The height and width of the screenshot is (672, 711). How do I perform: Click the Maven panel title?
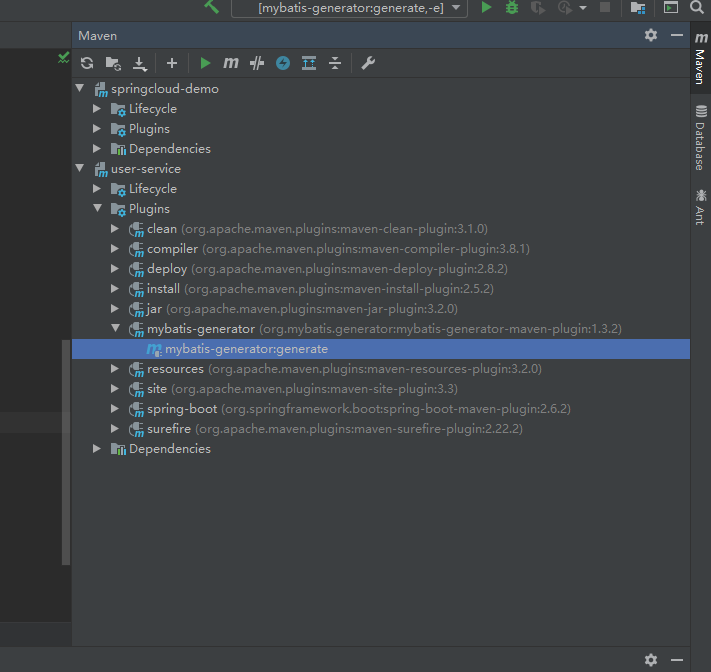(x=97, y=36)
